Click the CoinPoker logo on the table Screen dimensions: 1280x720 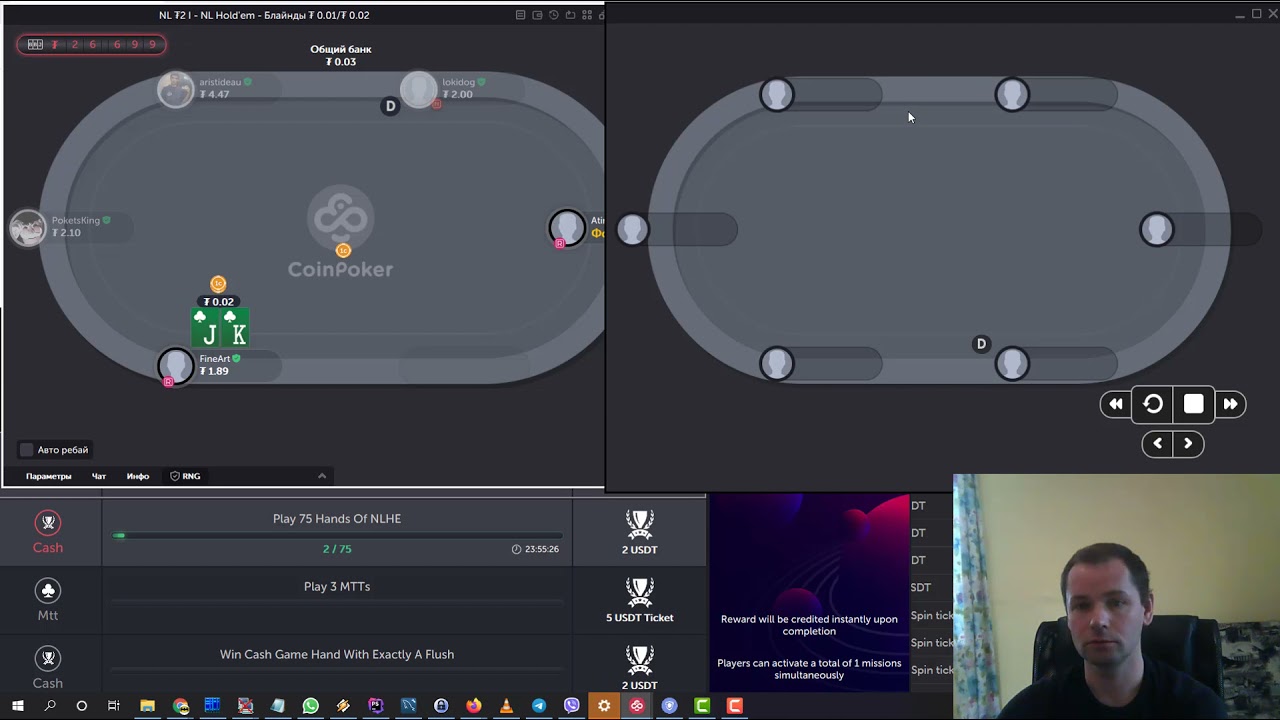pos(341,232)
